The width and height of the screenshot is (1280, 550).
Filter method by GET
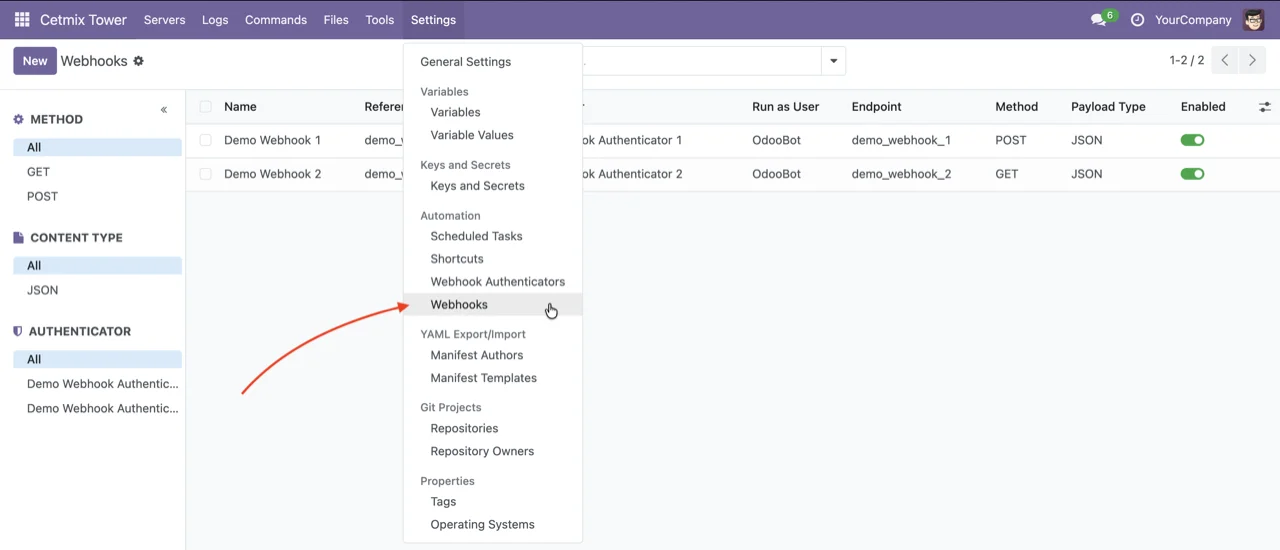tap(98, 172)
